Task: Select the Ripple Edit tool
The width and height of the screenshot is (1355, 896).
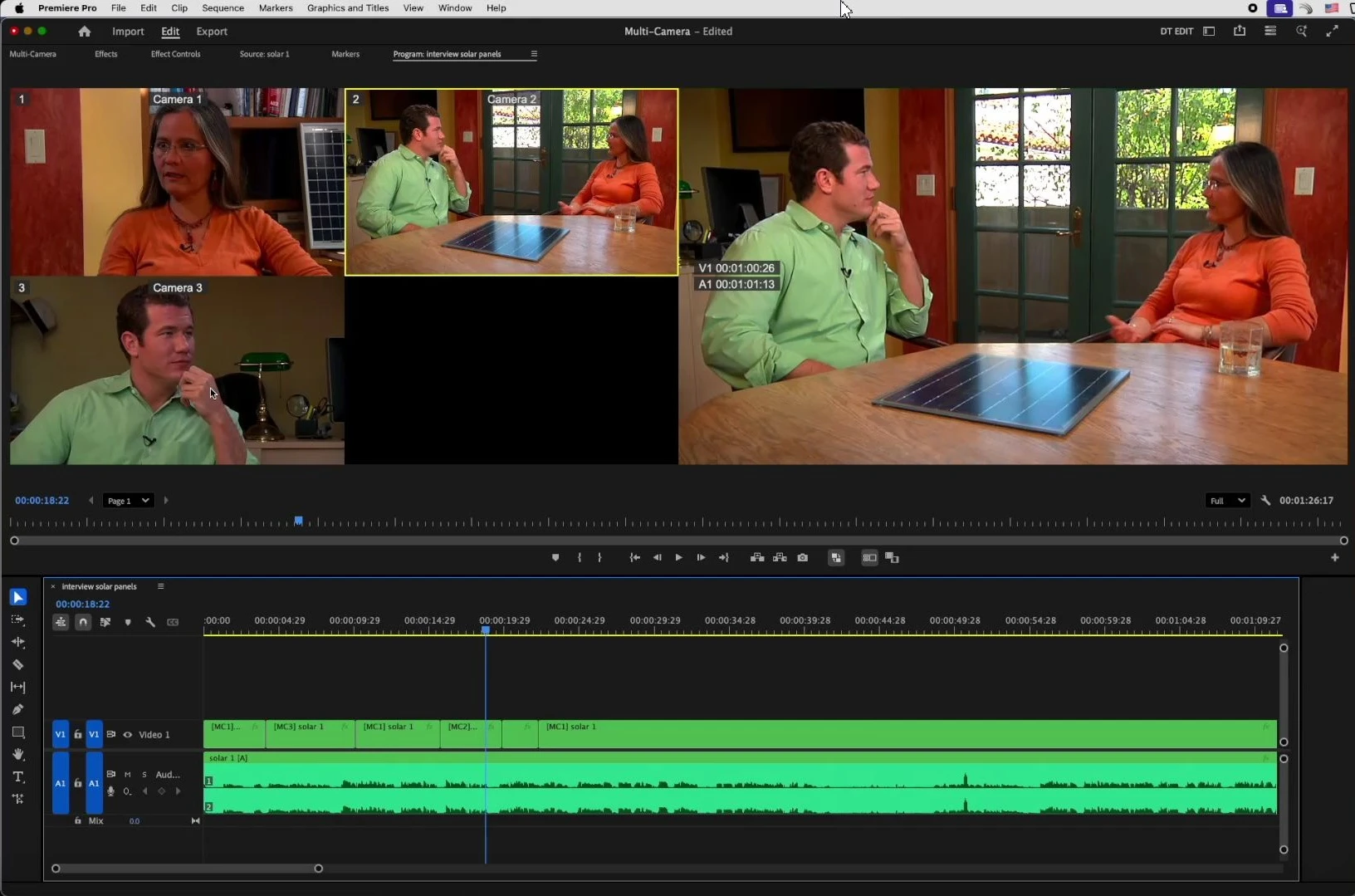Action: [x=17, y=643]
